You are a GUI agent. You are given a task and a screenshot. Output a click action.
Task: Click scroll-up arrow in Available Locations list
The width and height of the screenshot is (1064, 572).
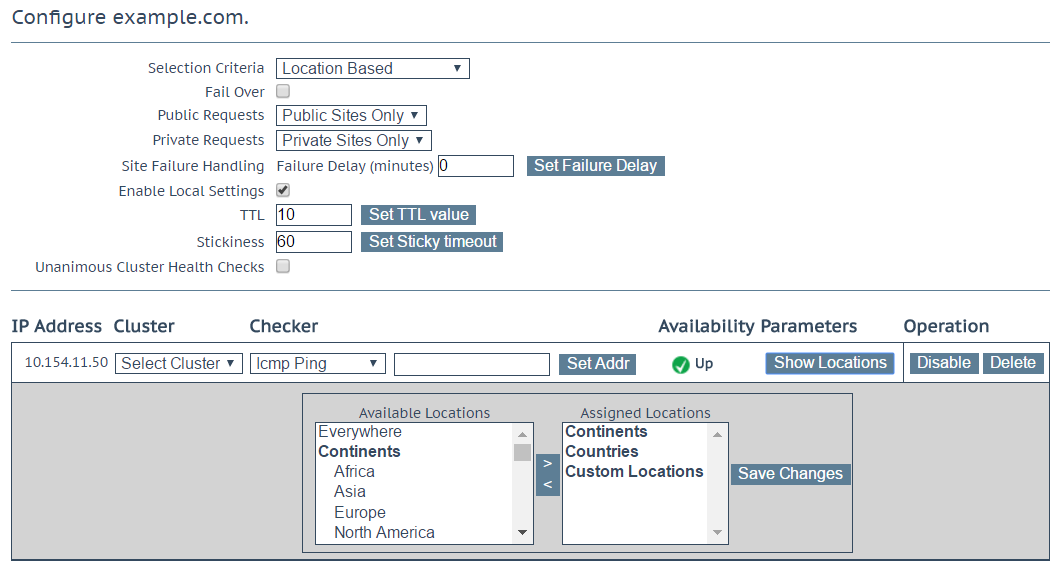pos(522,434)
